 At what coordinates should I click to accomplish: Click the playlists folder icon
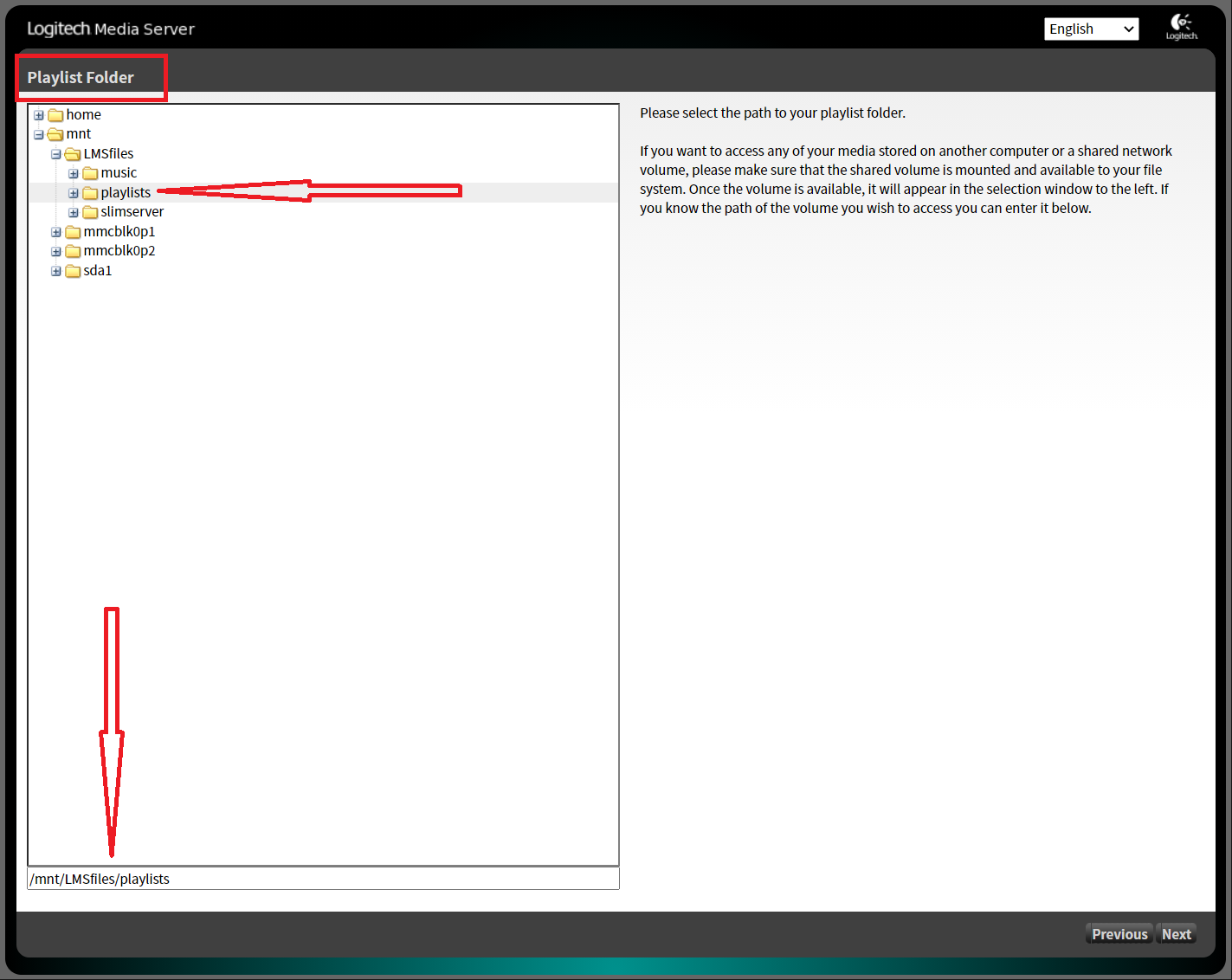click(x=90, y=193)
